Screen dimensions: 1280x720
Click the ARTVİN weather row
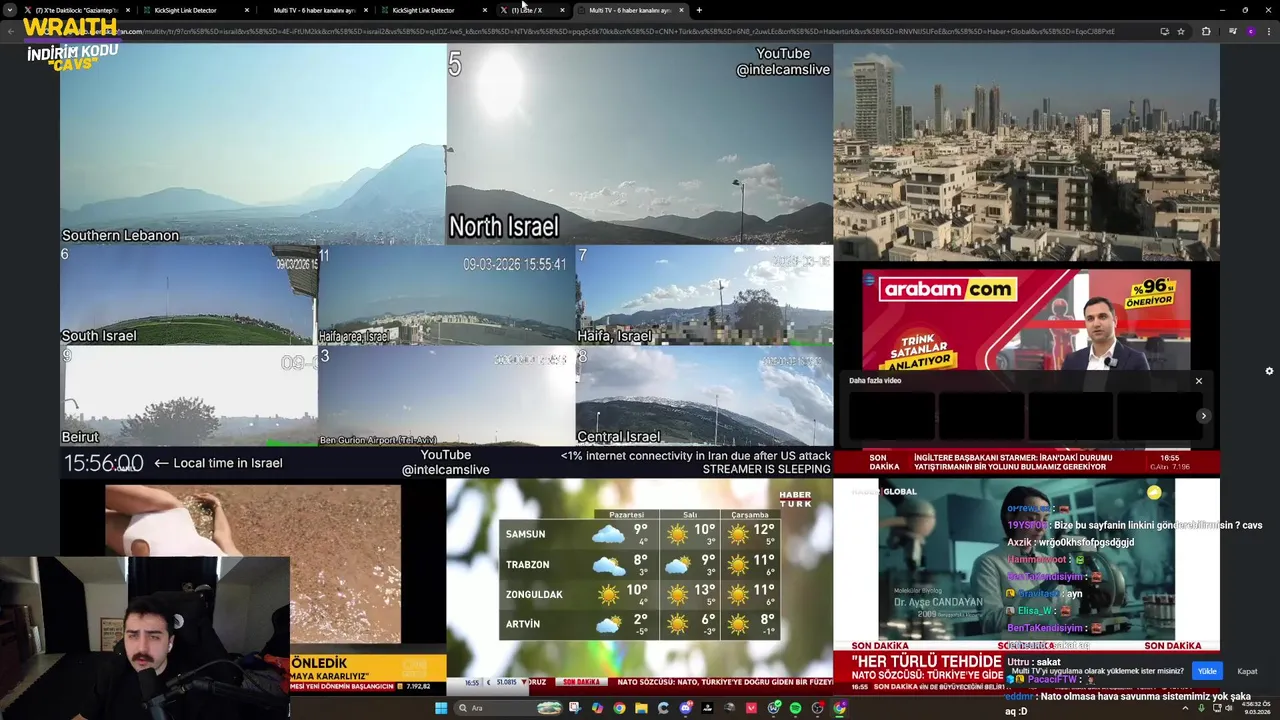[638, 624]
